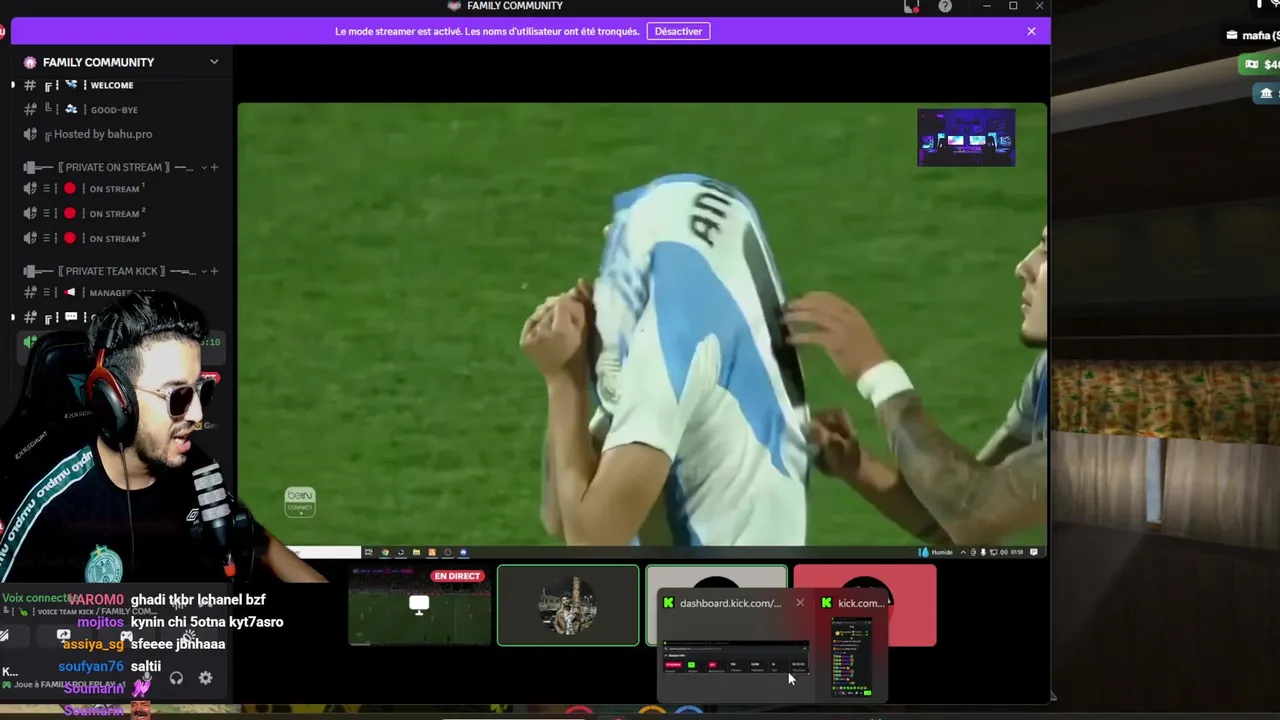Click the hash icon beside WELCOME
1280x720 pixels.
[30, 85]
